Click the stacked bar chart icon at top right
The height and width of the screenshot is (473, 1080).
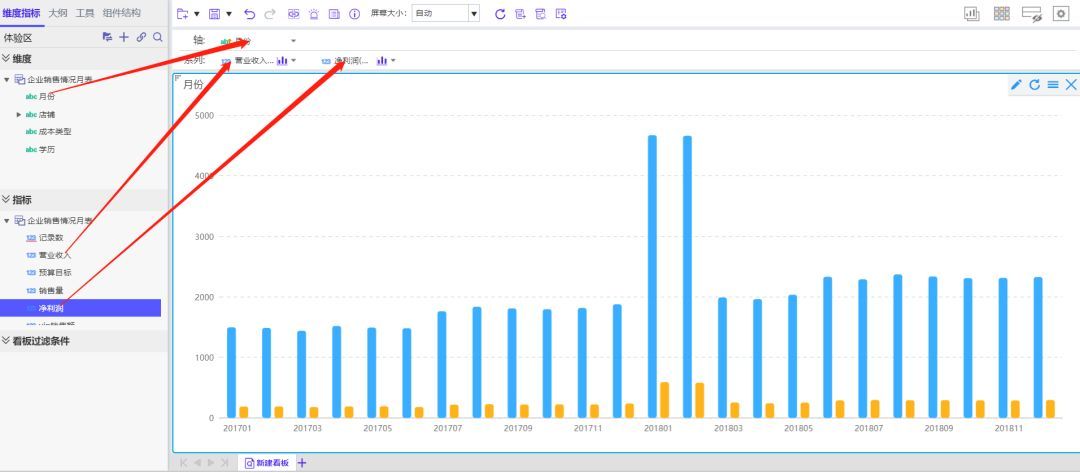click(x=972, y=14)
